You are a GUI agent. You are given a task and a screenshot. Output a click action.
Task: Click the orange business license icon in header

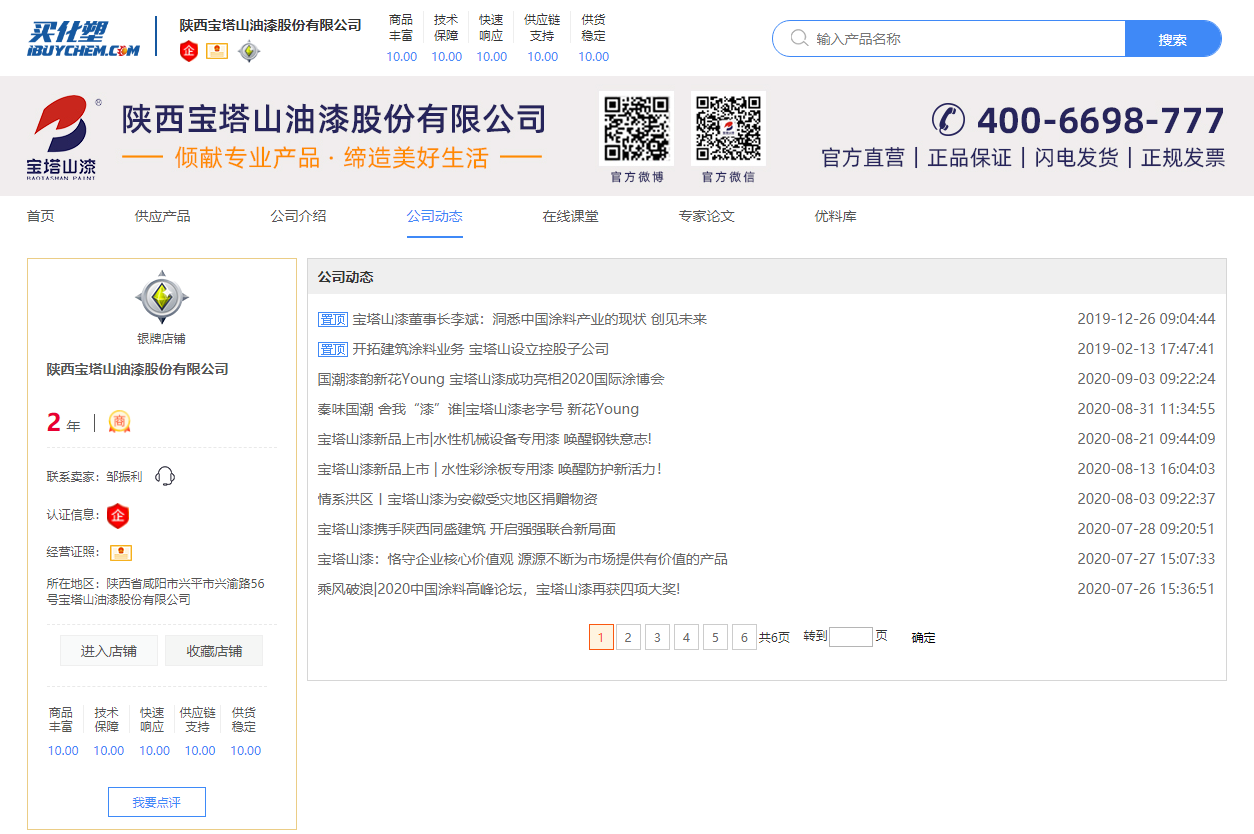(x=217, y=51)
